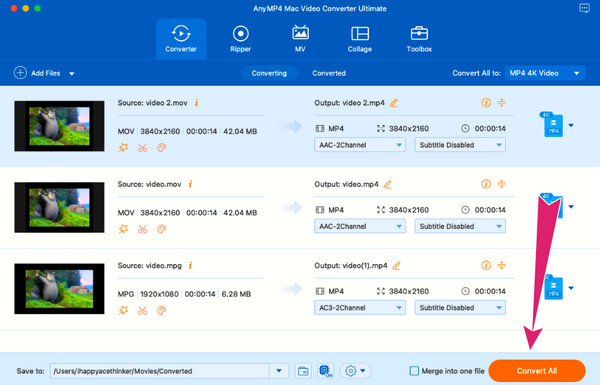Show source info for video.mov
Image resolution: width=600 pixels, height=385 pixels.
coord(190,184)
